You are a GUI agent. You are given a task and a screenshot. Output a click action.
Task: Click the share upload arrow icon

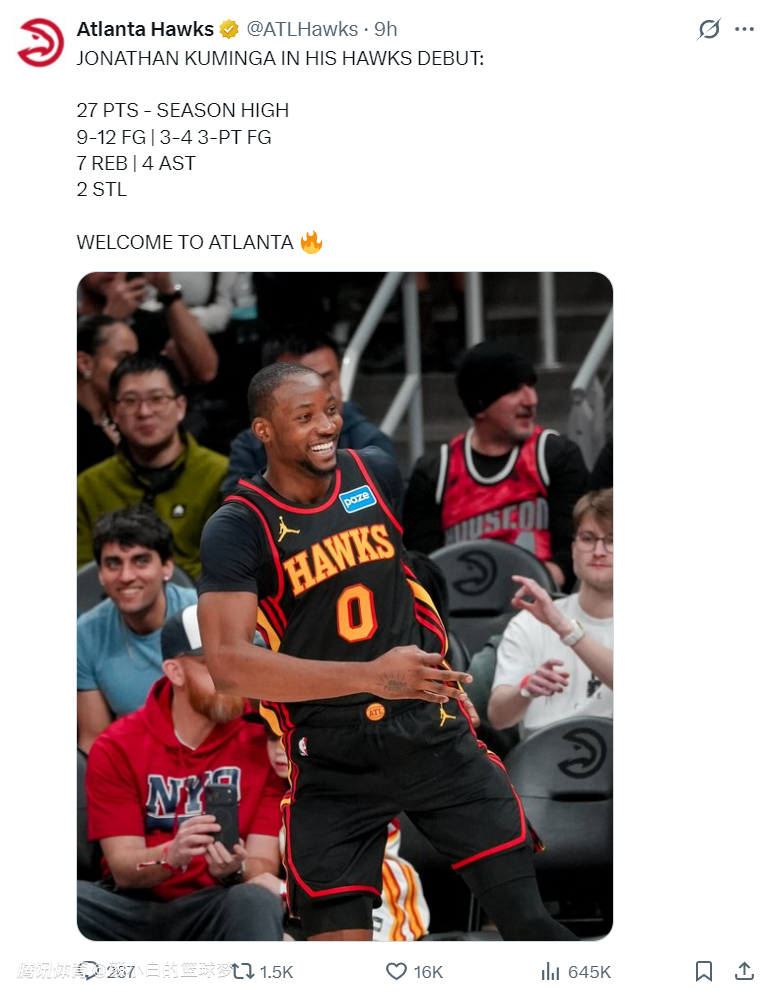click(x=744, y=971)
